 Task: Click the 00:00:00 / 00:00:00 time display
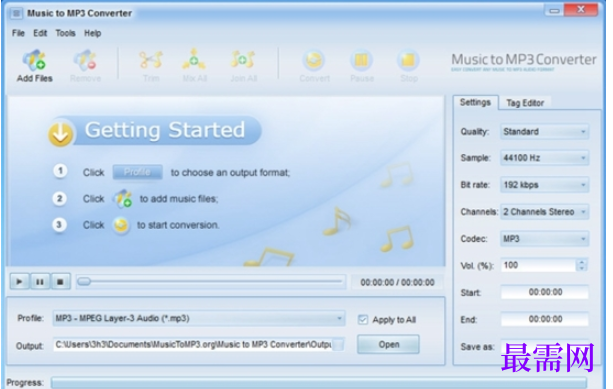[397, 282]
